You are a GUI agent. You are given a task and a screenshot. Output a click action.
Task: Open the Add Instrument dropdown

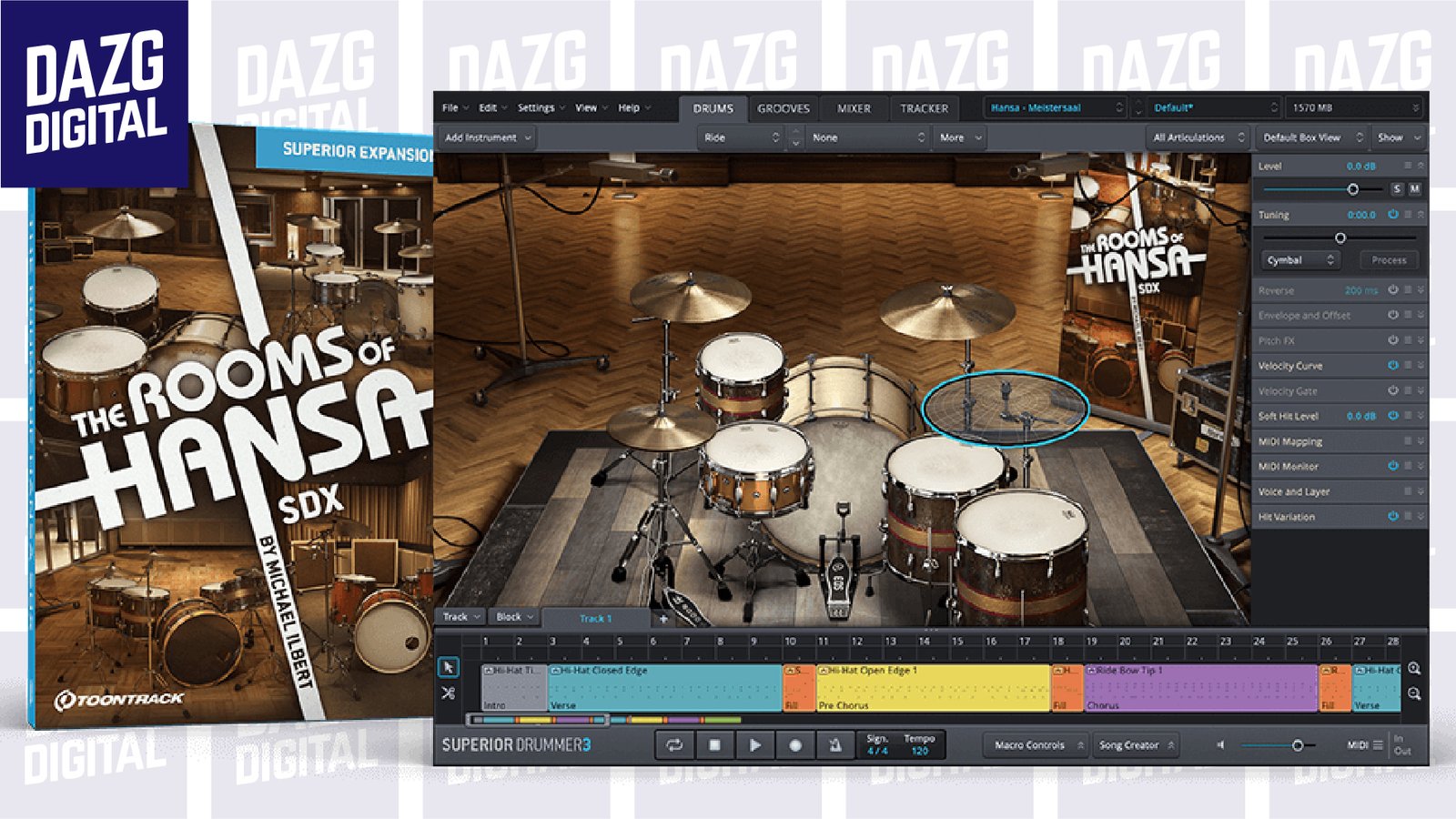tap(488, 137)
